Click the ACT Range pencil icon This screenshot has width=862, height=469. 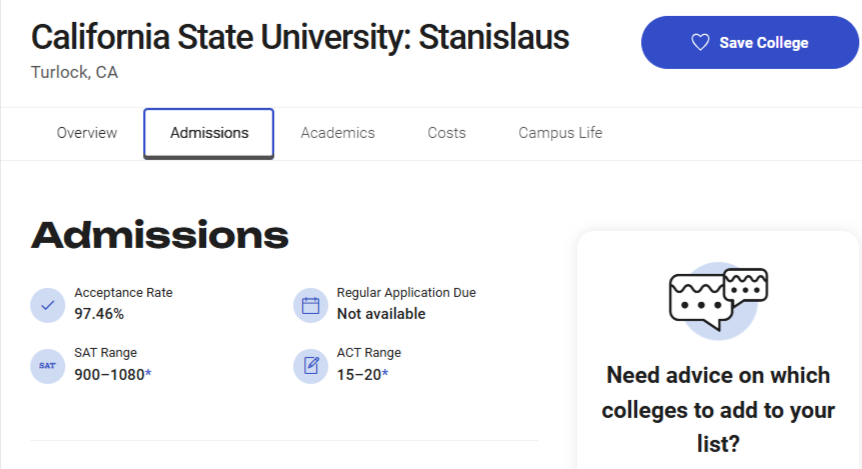(311, 366)
